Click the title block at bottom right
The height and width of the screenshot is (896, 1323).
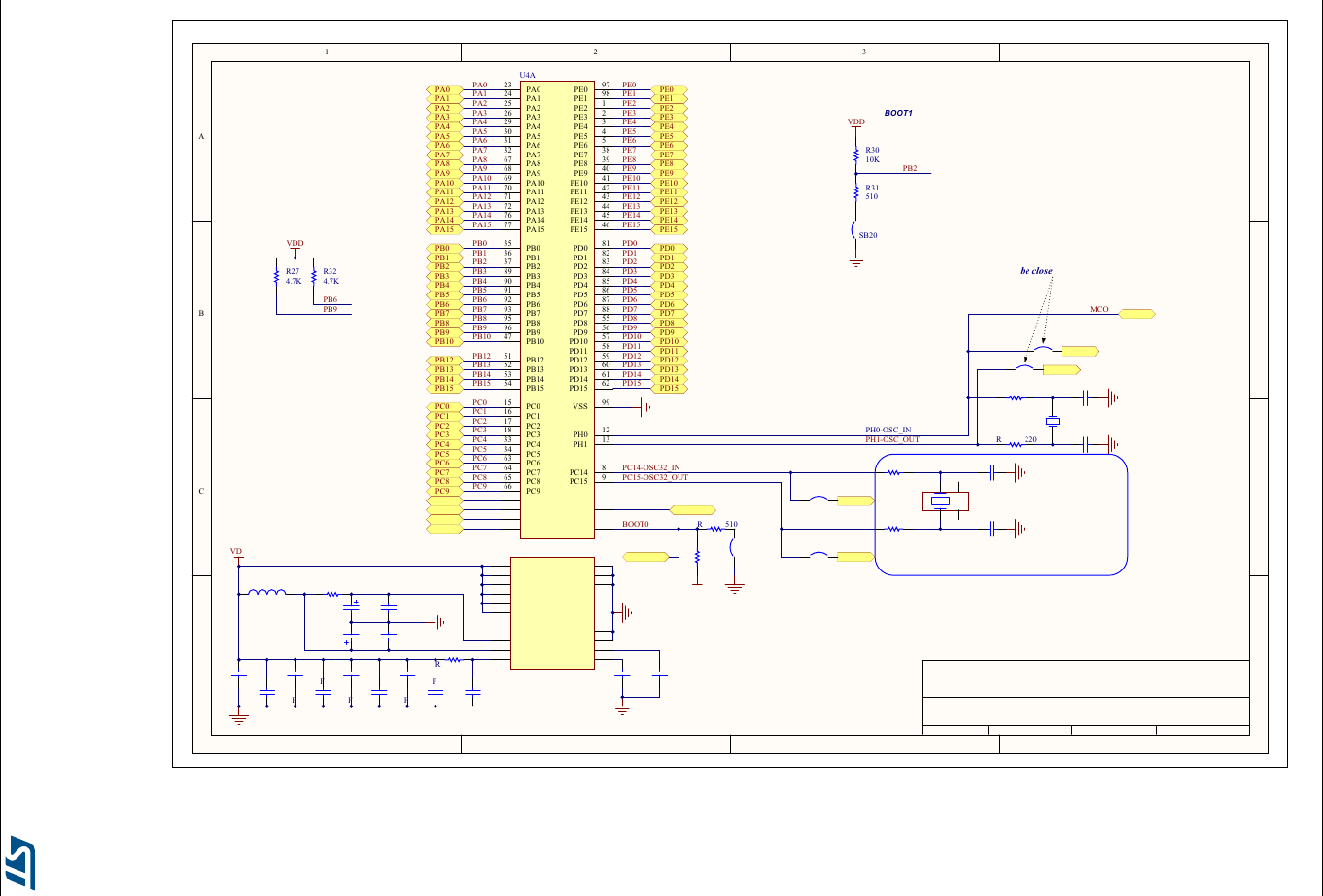click(x=1086, y=695)
